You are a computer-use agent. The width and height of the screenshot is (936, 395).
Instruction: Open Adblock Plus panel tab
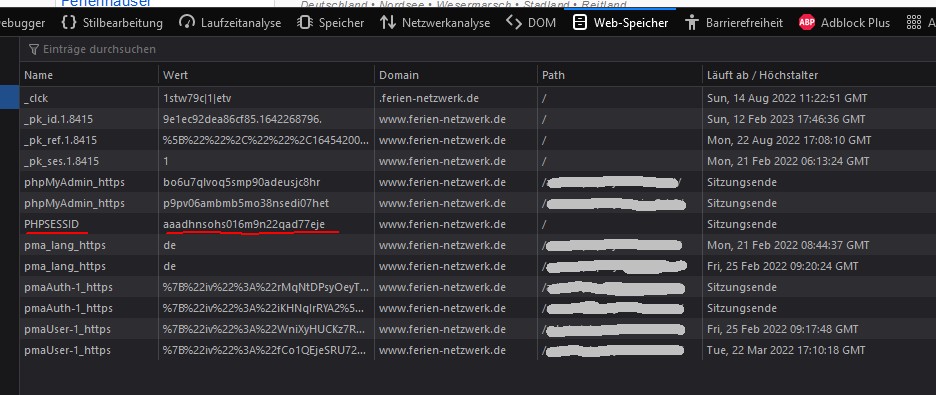pyautogui.click(x=844, y=23)
